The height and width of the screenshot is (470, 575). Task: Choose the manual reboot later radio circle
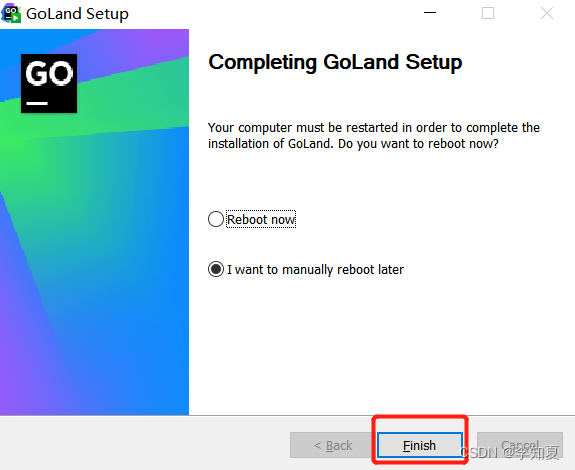pyautogui.click(x=216, y=269)
